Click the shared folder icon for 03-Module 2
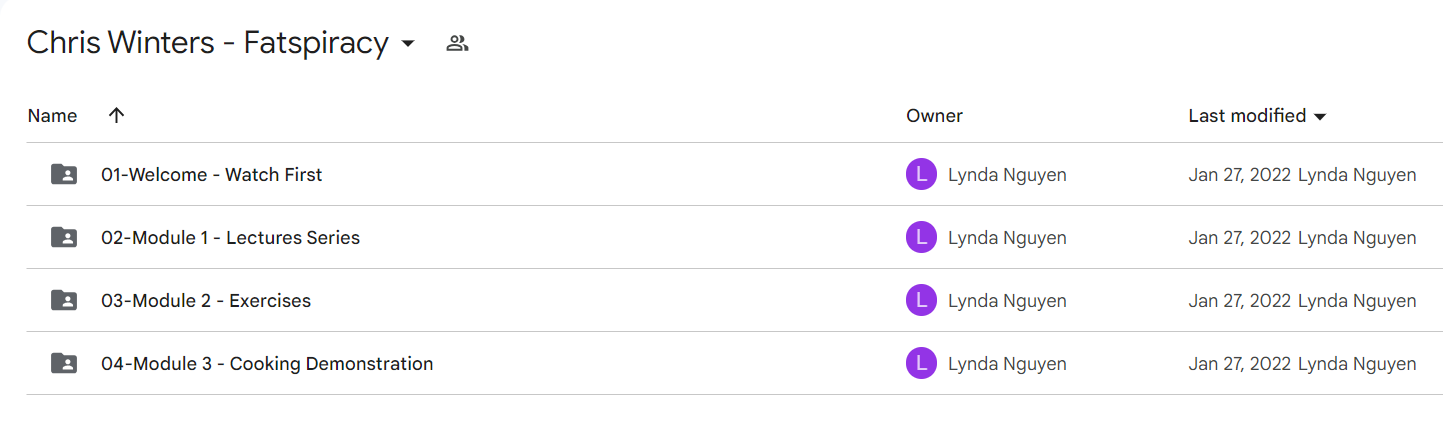Image resolution: width=1443 pixels, height=422 pixels. coord(63,300)
